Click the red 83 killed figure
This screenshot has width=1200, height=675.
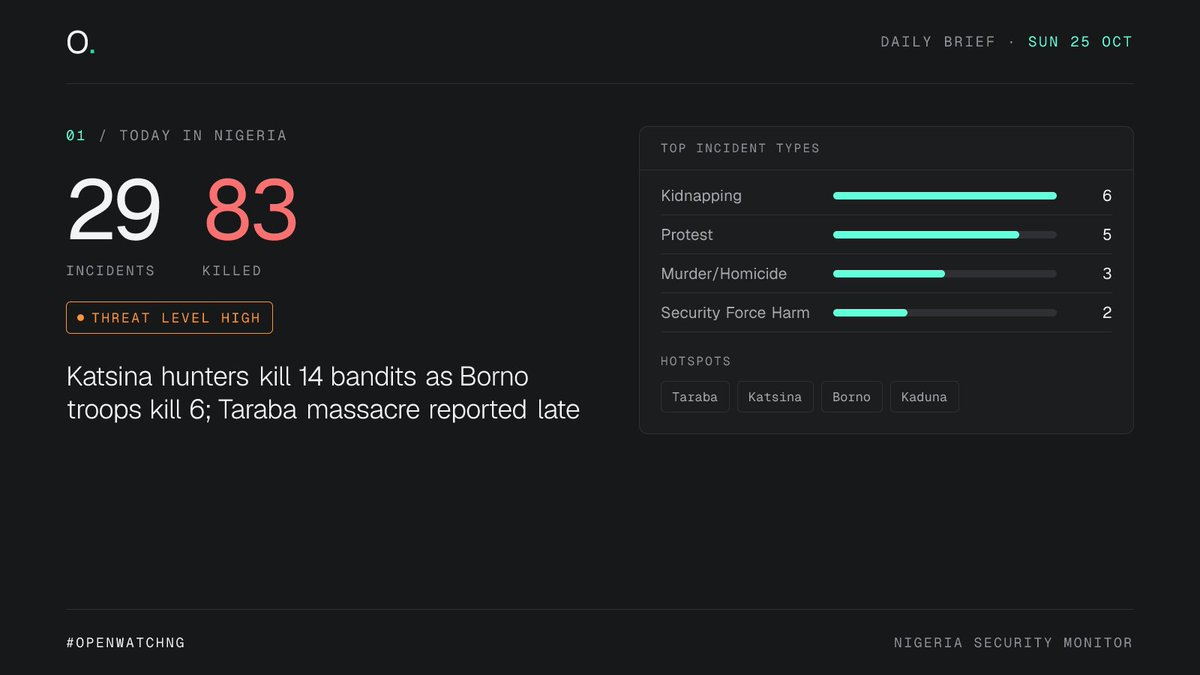point(250,210)
